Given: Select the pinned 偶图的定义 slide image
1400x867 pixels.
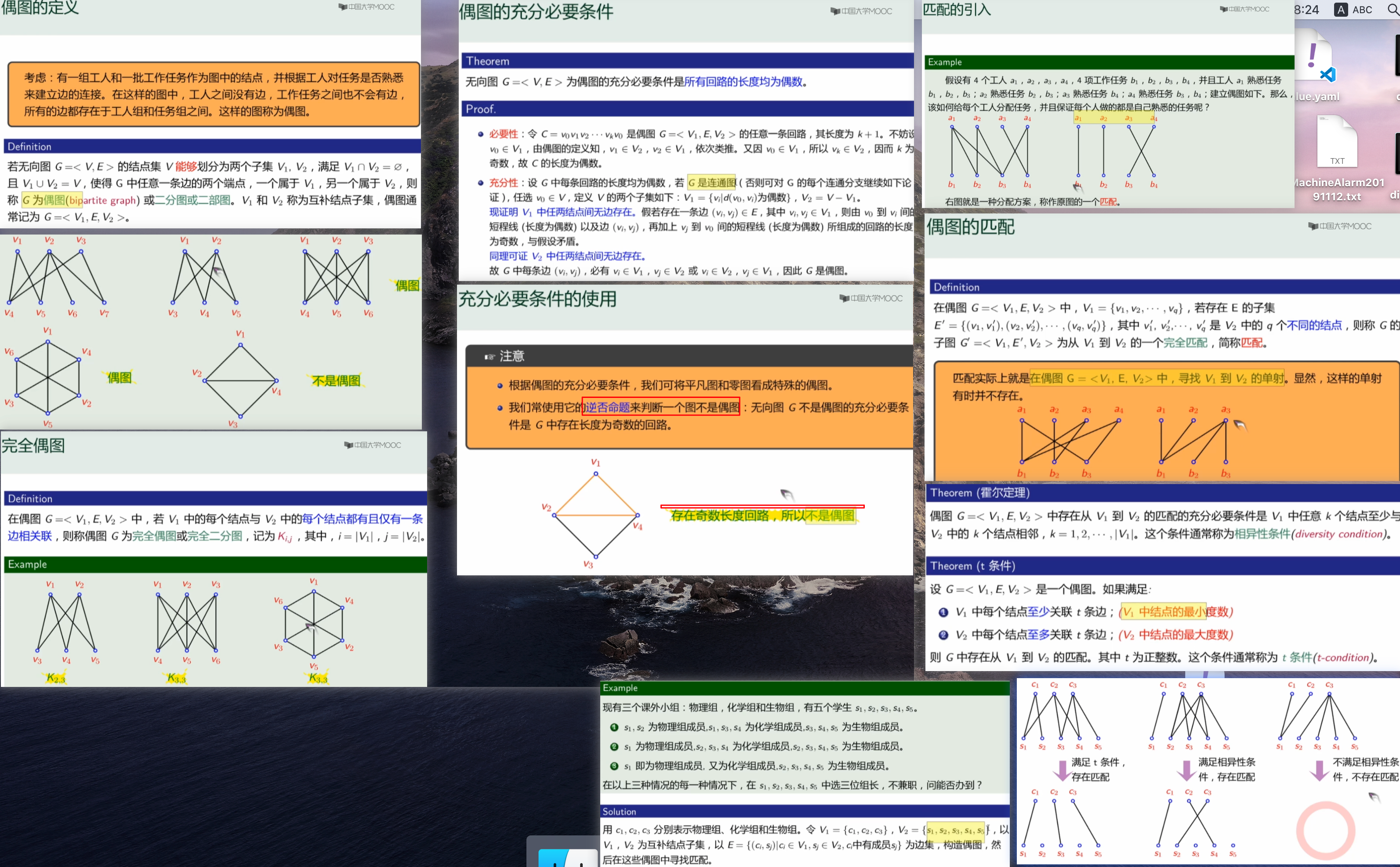Looking at the screenshot, I should tap(210, 115).
